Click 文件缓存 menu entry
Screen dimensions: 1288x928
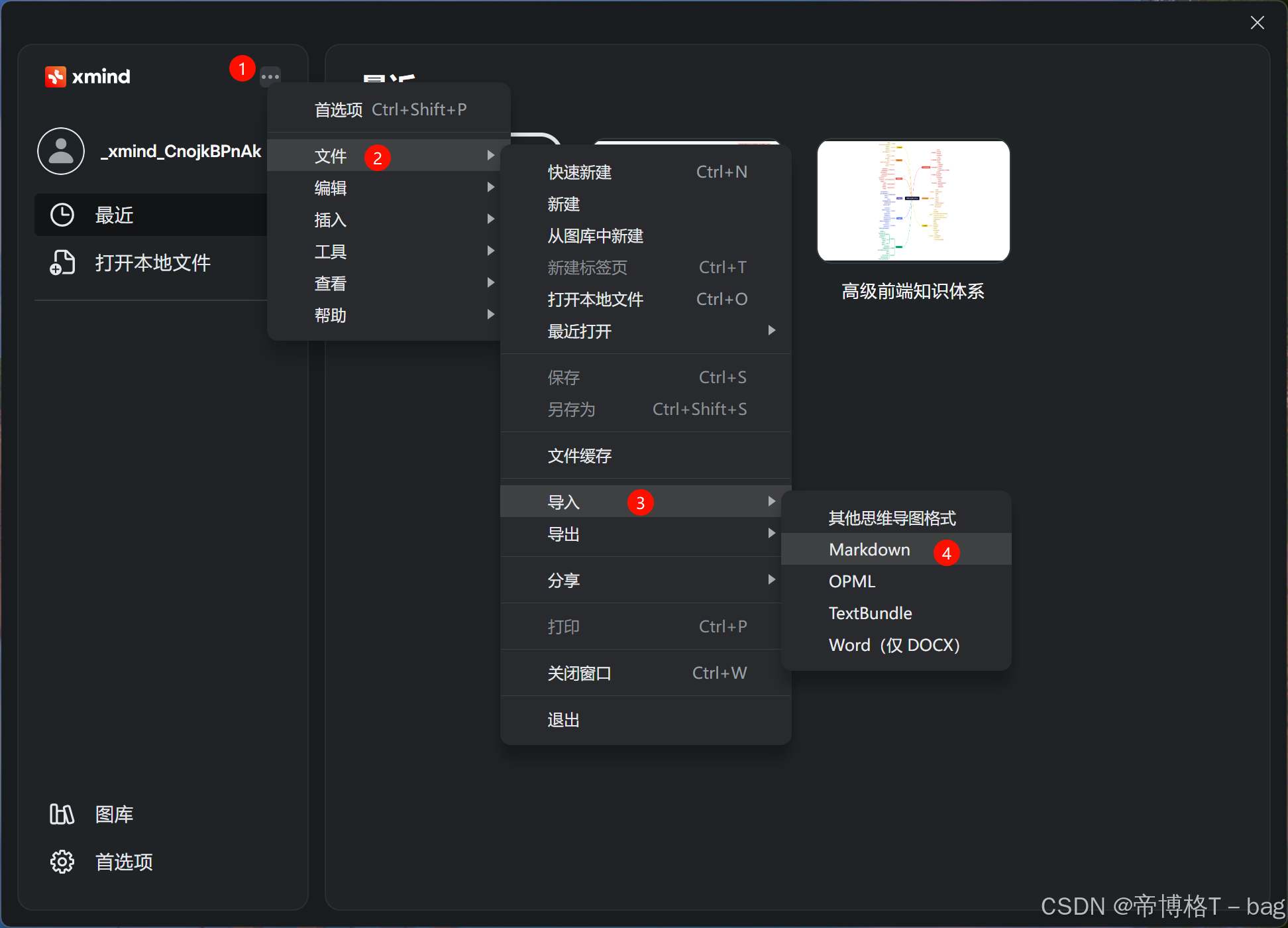pos(578,455)
